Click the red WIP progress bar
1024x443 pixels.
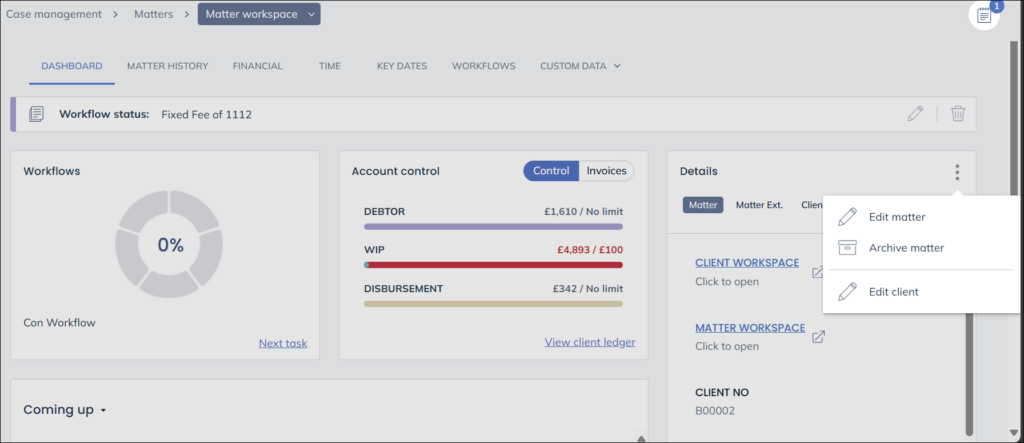(x=493, y=265)
